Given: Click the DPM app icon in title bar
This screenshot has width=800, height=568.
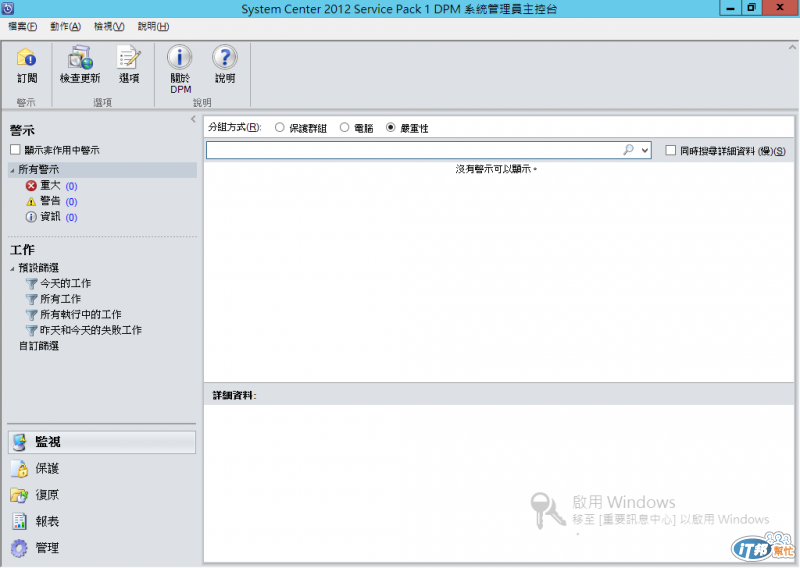Looking at the screenshot, I should pyautogui.click(x=8, y=8).
